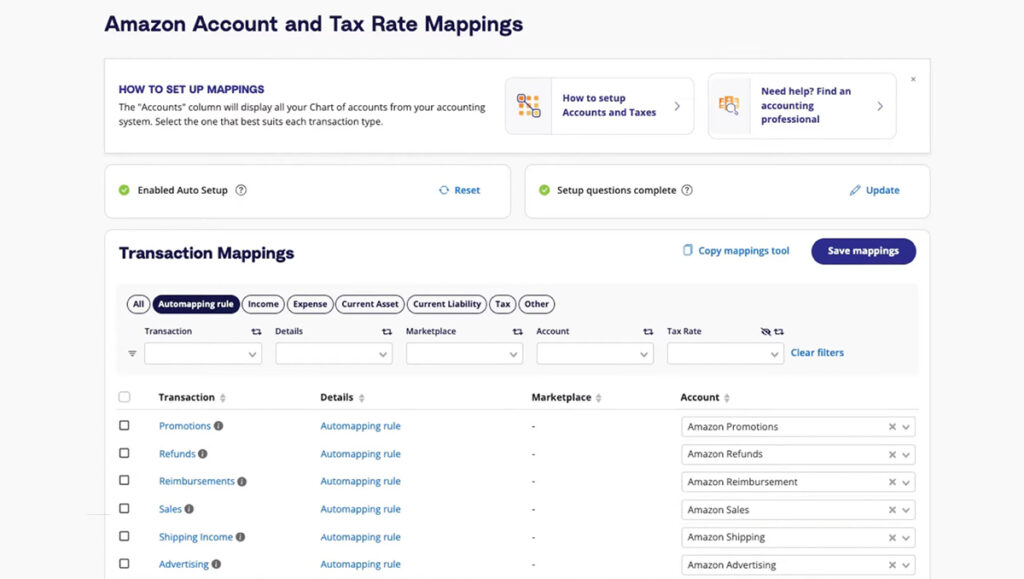Viewport: 1024px width, 579px height.
Task: Click the info icon next to Promotions
Action: (217, 425)
